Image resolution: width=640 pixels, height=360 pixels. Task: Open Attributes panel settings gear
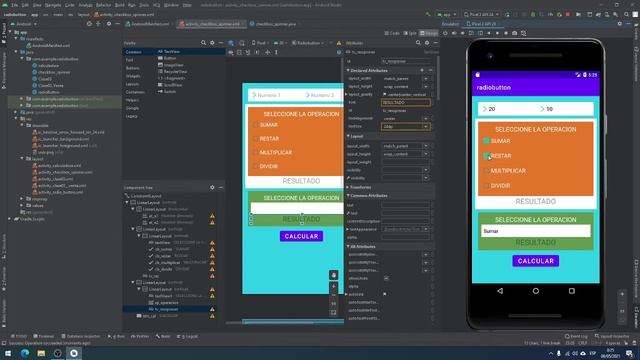tap(427, 43)
